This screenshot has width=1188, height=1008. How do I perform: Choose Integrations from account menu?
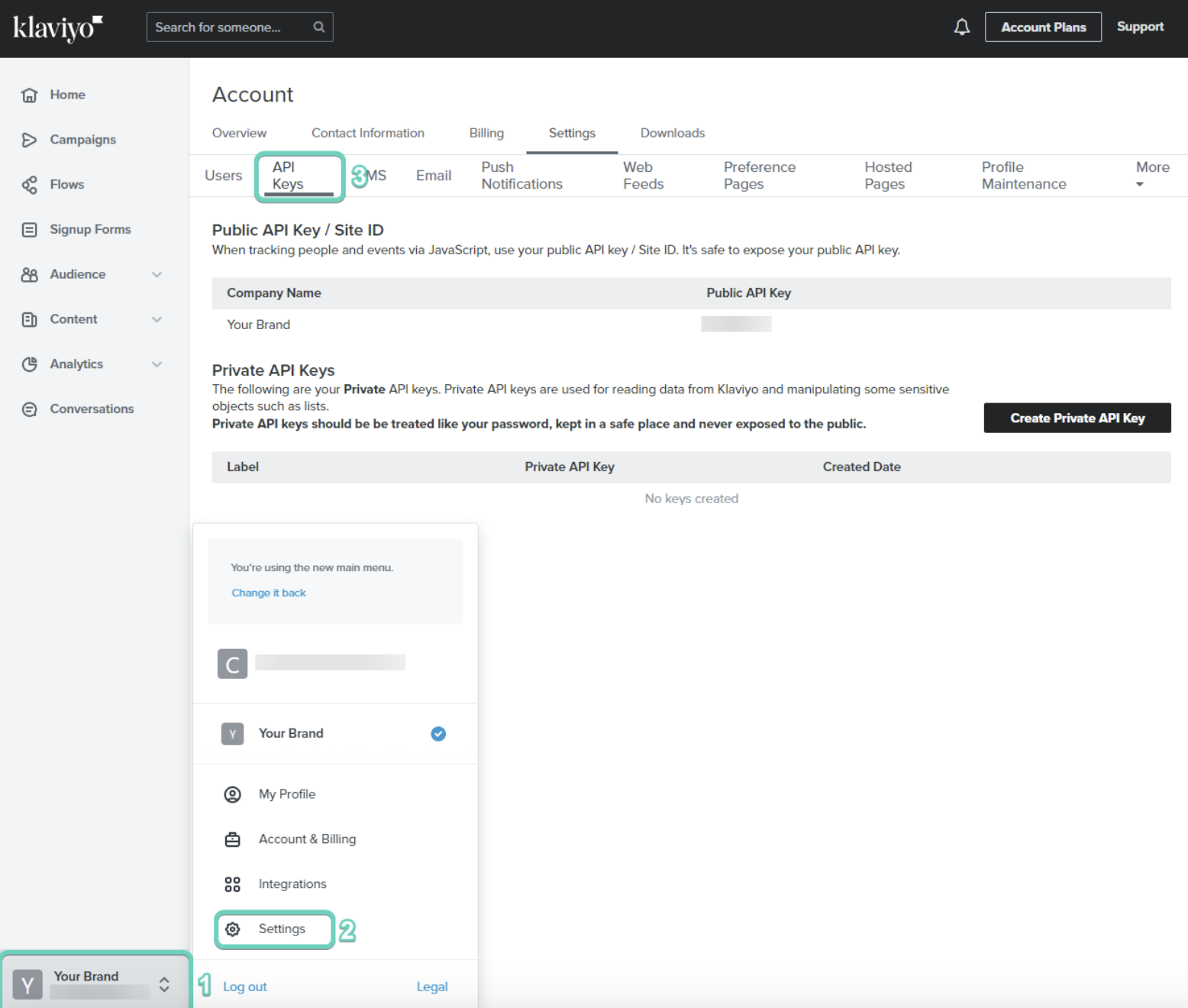pos(292,884)
